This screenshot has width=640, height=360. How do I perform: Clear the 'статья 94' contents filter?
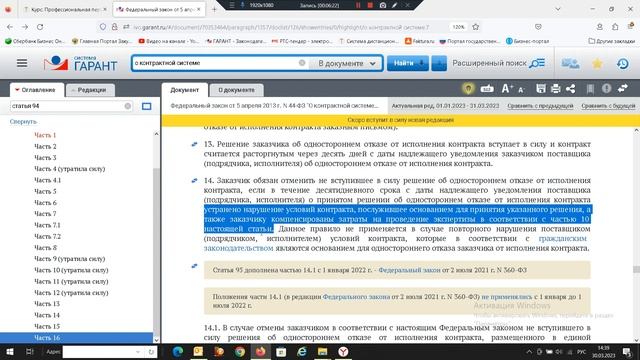(128, 106)
